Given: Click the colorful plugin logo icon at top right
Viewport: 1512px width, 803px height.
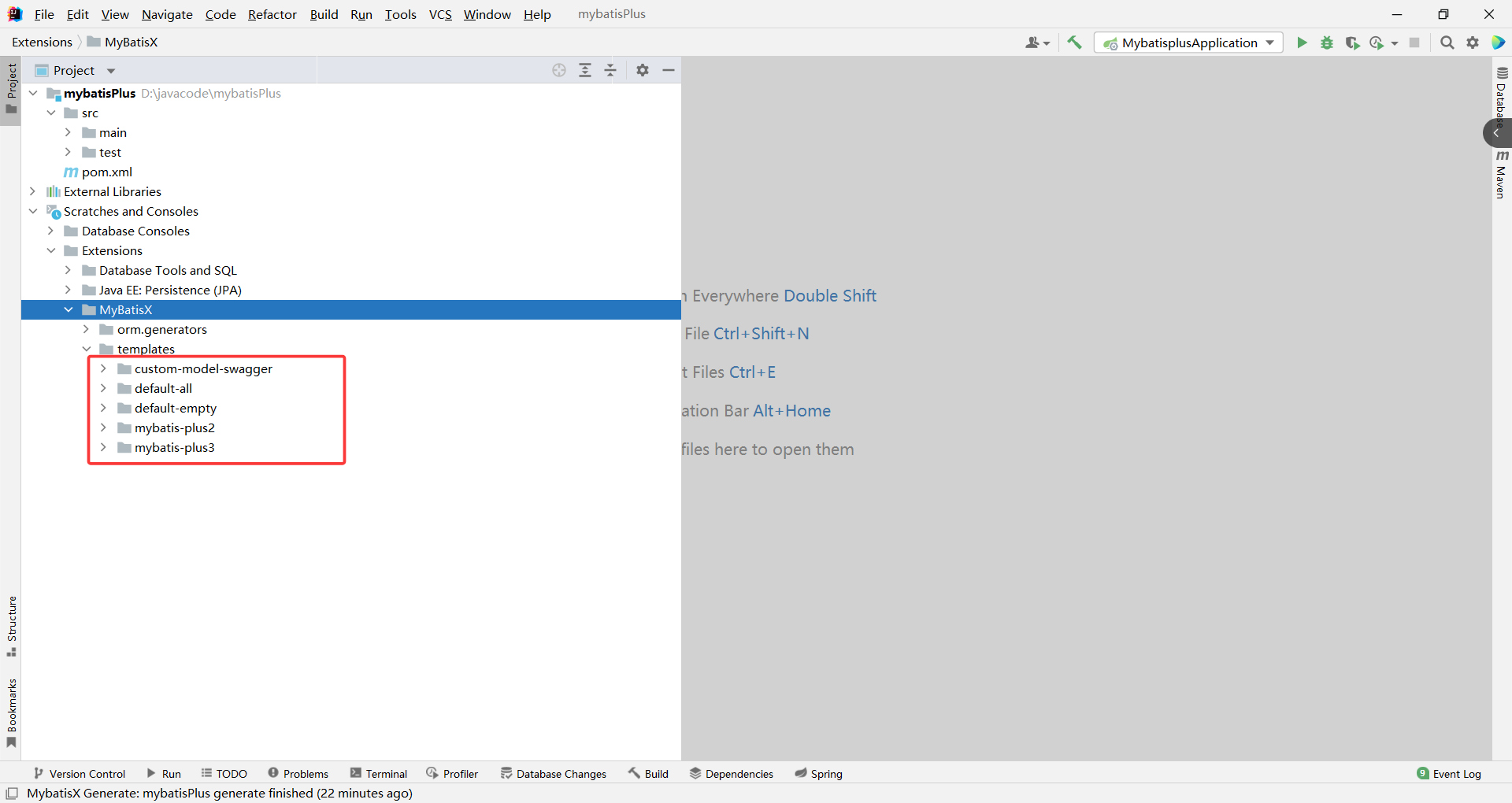Looking at the screenshot, I should point(1499,43).
